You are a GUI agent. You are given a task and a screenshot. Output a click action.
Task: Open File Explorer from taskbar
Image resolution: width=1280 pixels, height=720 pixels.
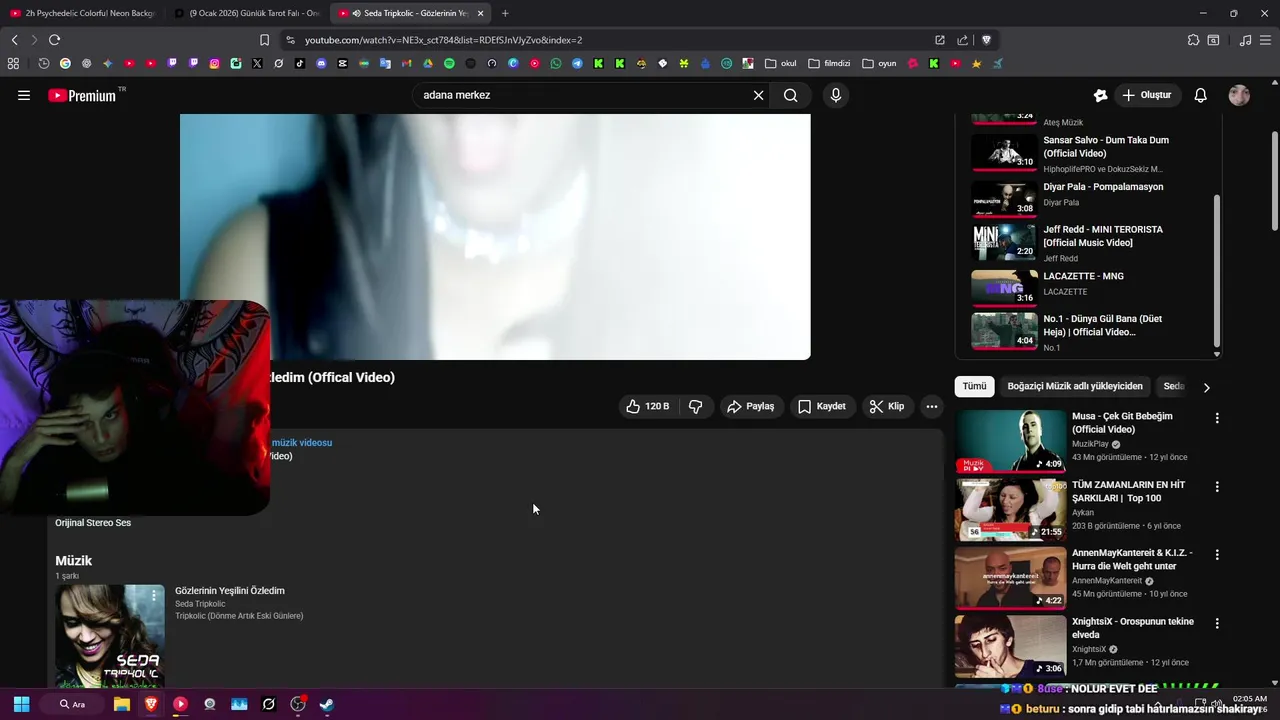click(x=121, y=704)
